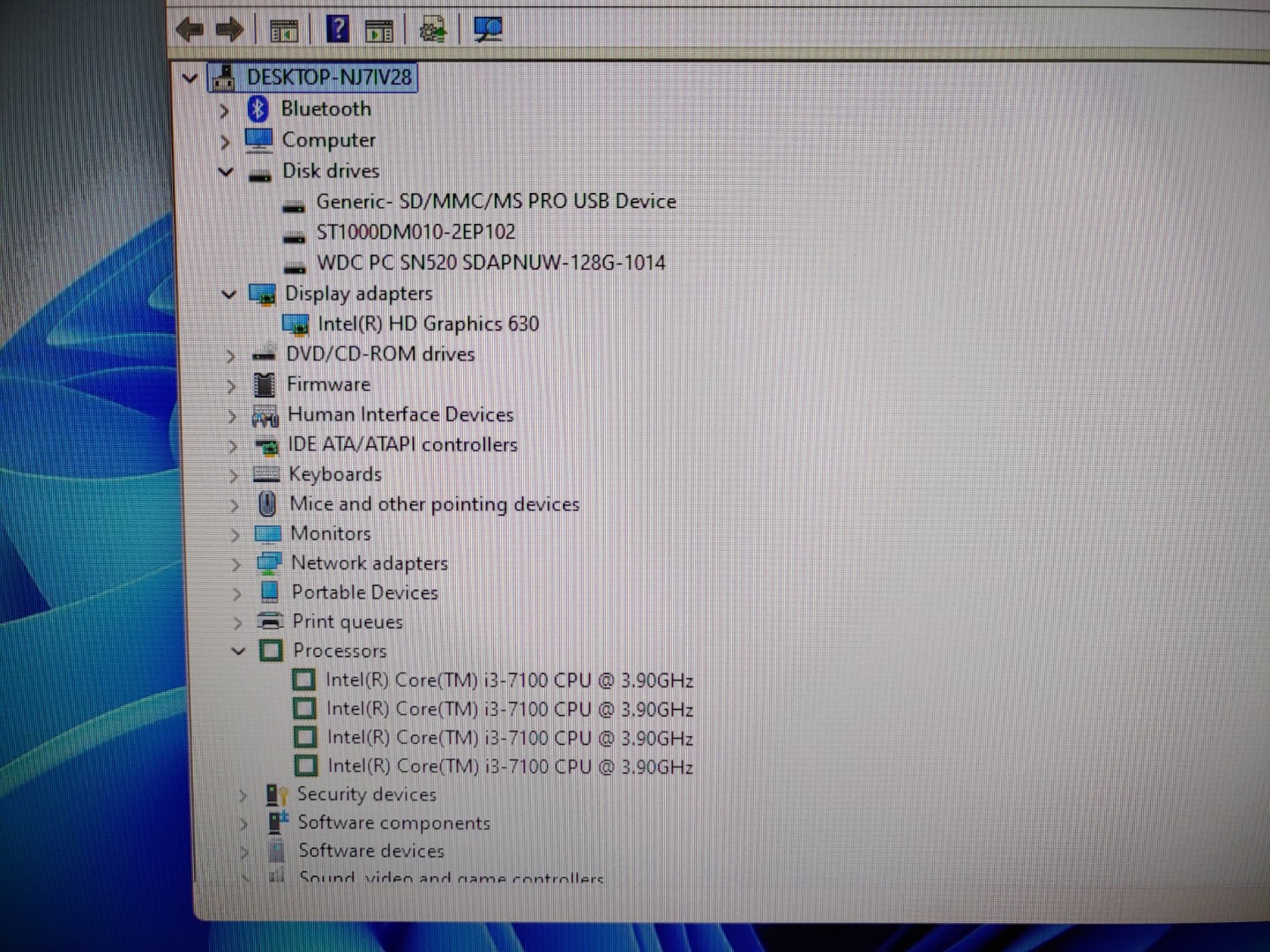Viewport: 1270px width, 952px height.
Task: Toggle the Show/Hide Console Tree button
Action: coord(284,32)
